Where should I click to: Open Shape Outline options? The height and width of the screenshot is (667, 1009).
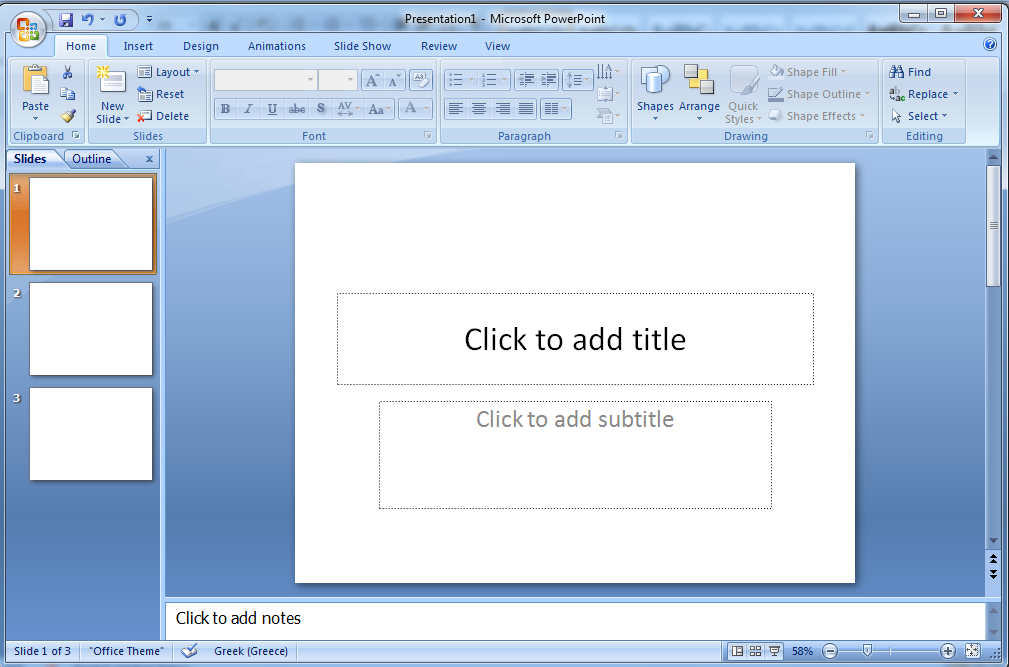click(819, 94)
